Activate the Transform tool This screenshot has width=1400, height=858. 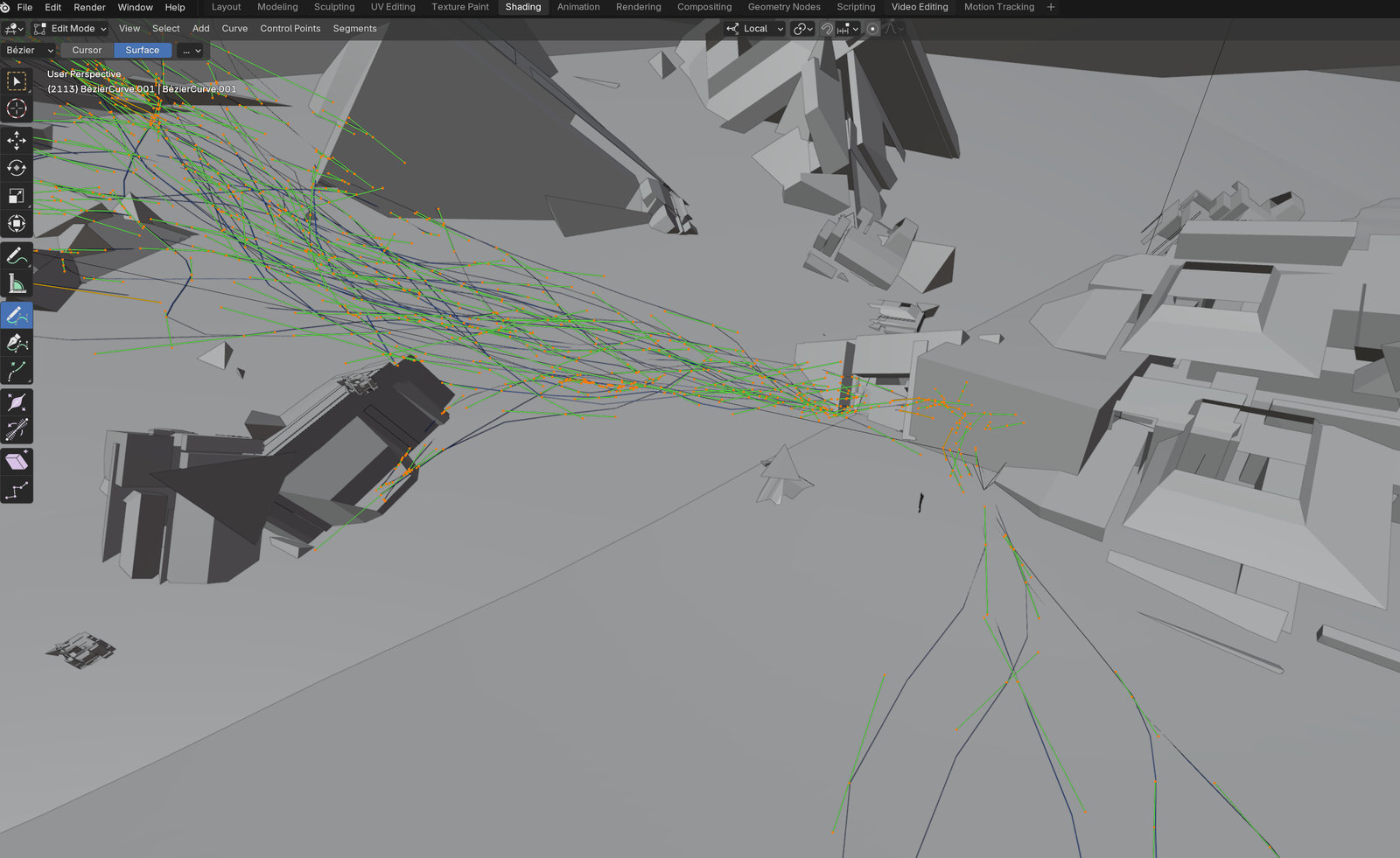pos(17,224)
